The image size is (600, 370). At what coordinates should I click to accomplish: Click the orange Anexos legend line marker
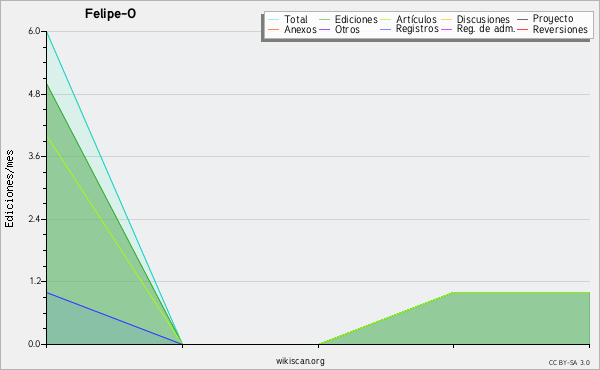coord(274,29)
